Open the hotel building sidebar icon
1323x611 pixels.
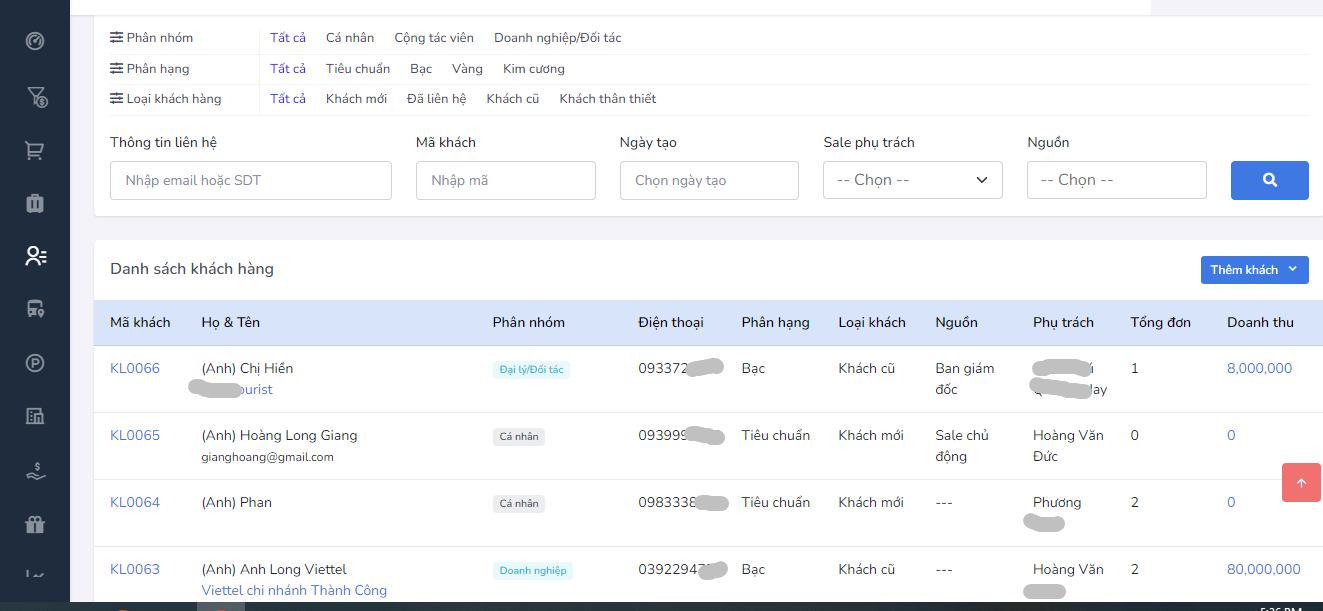coord(35,416)
